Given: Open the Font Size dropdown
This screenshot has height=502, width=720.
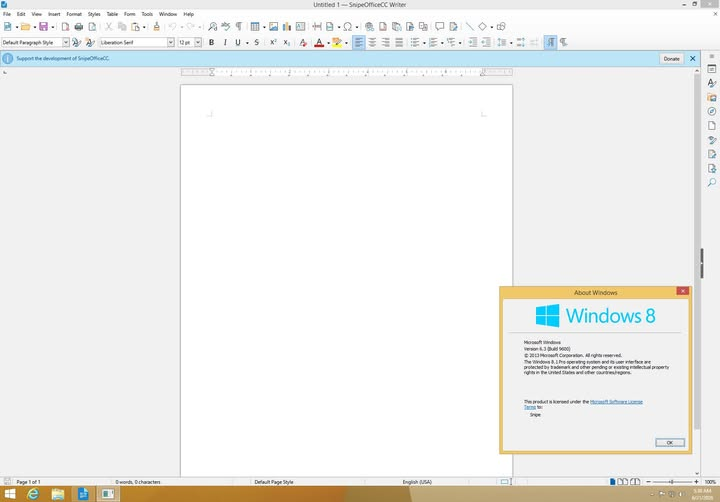Looking at the screenshot, I should [198, 42].
